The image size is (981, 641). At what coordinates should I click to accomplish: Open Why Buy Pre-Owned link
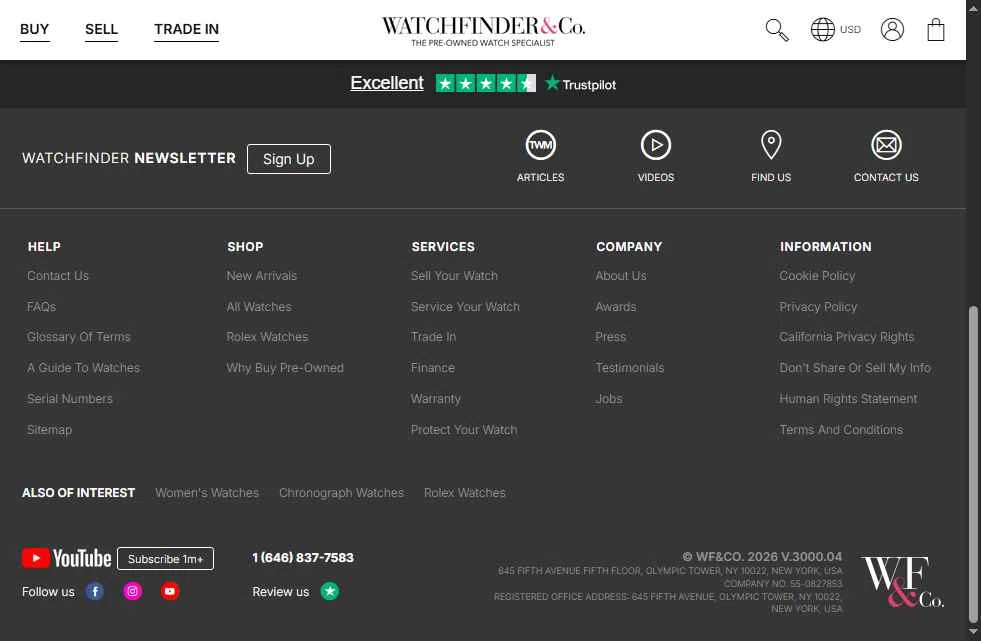(x=285, y=368)
